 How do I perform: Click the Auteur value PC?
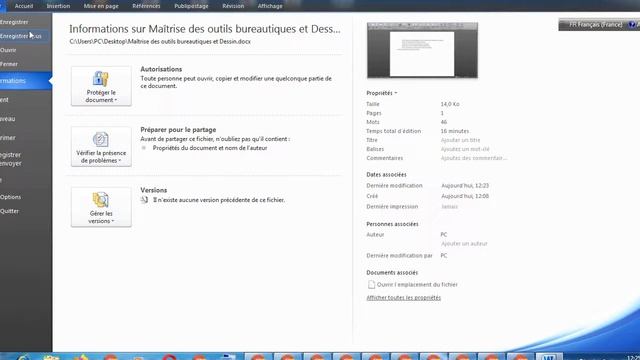coord(444,235)
